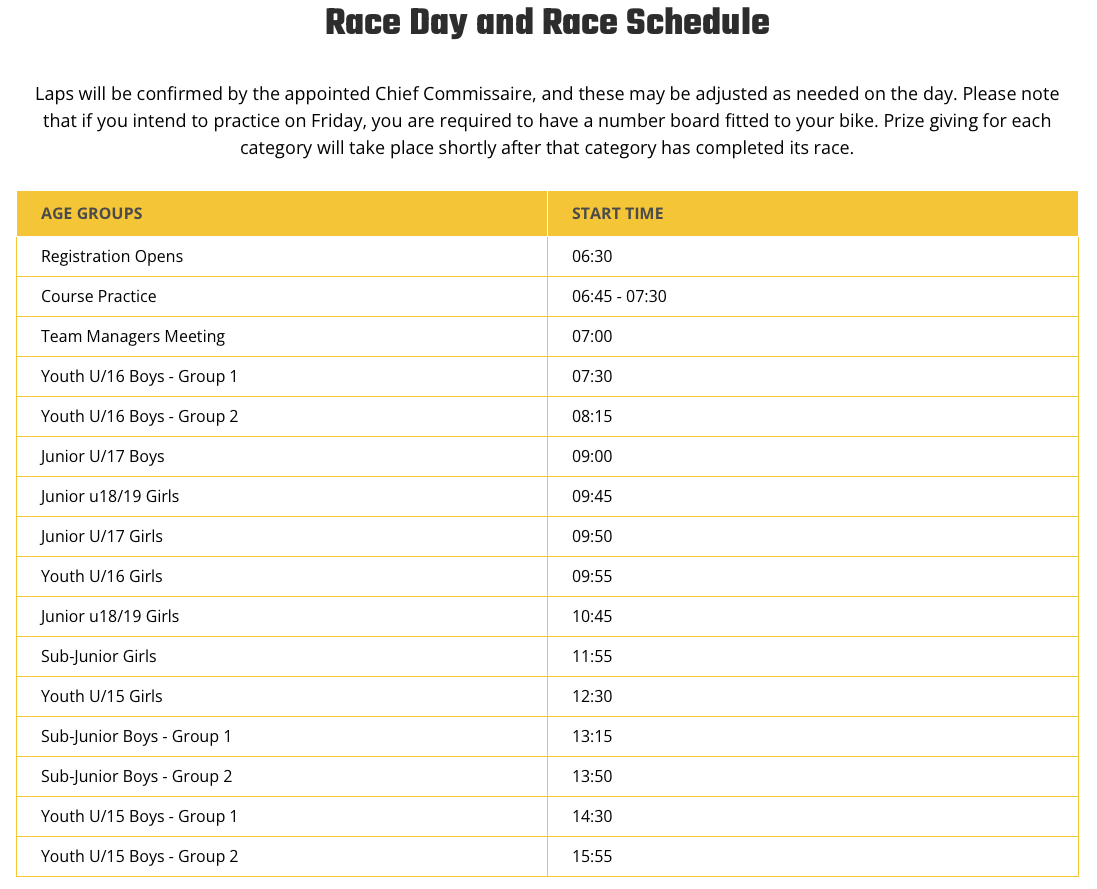This screenshot has height=889, width=1097.
Task: Select the Junior U/17 Boys row
Action: tap(103, 456)
